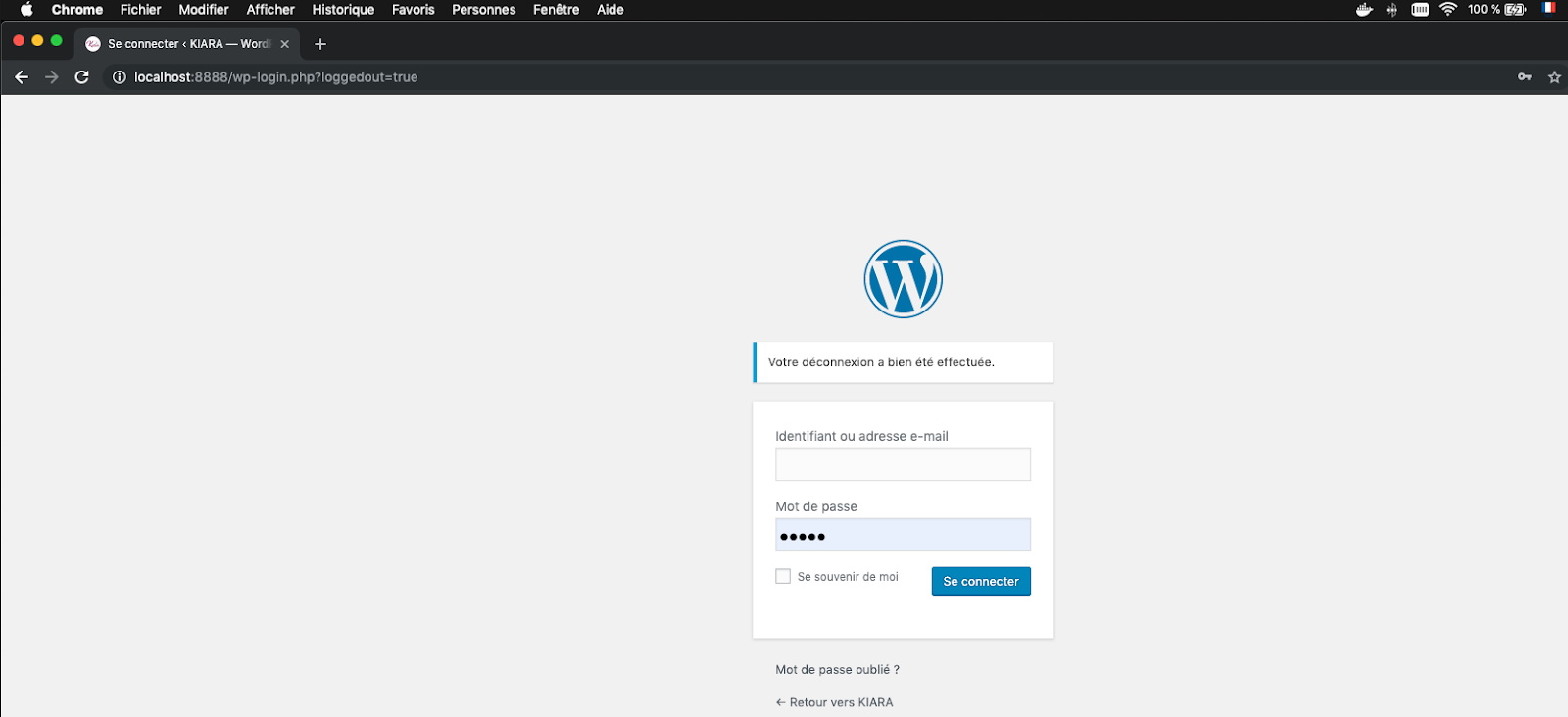Bookmark this page with the star icon
Viewport: 1568px width, 717px height.
coord(1554,77)
